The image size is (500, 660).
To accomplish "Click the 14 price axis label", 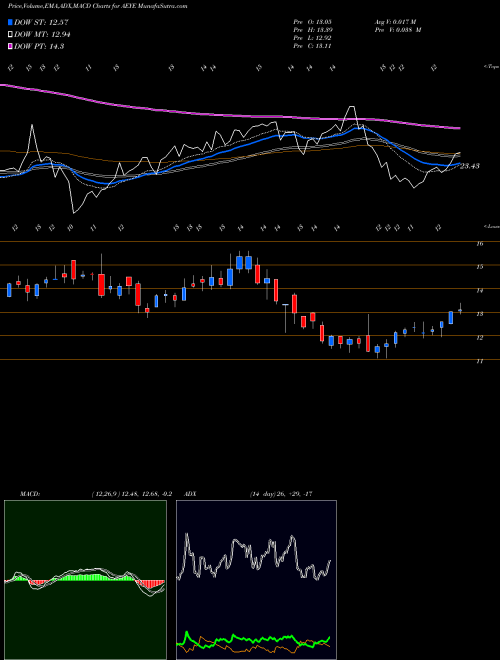I will point(480,290).
